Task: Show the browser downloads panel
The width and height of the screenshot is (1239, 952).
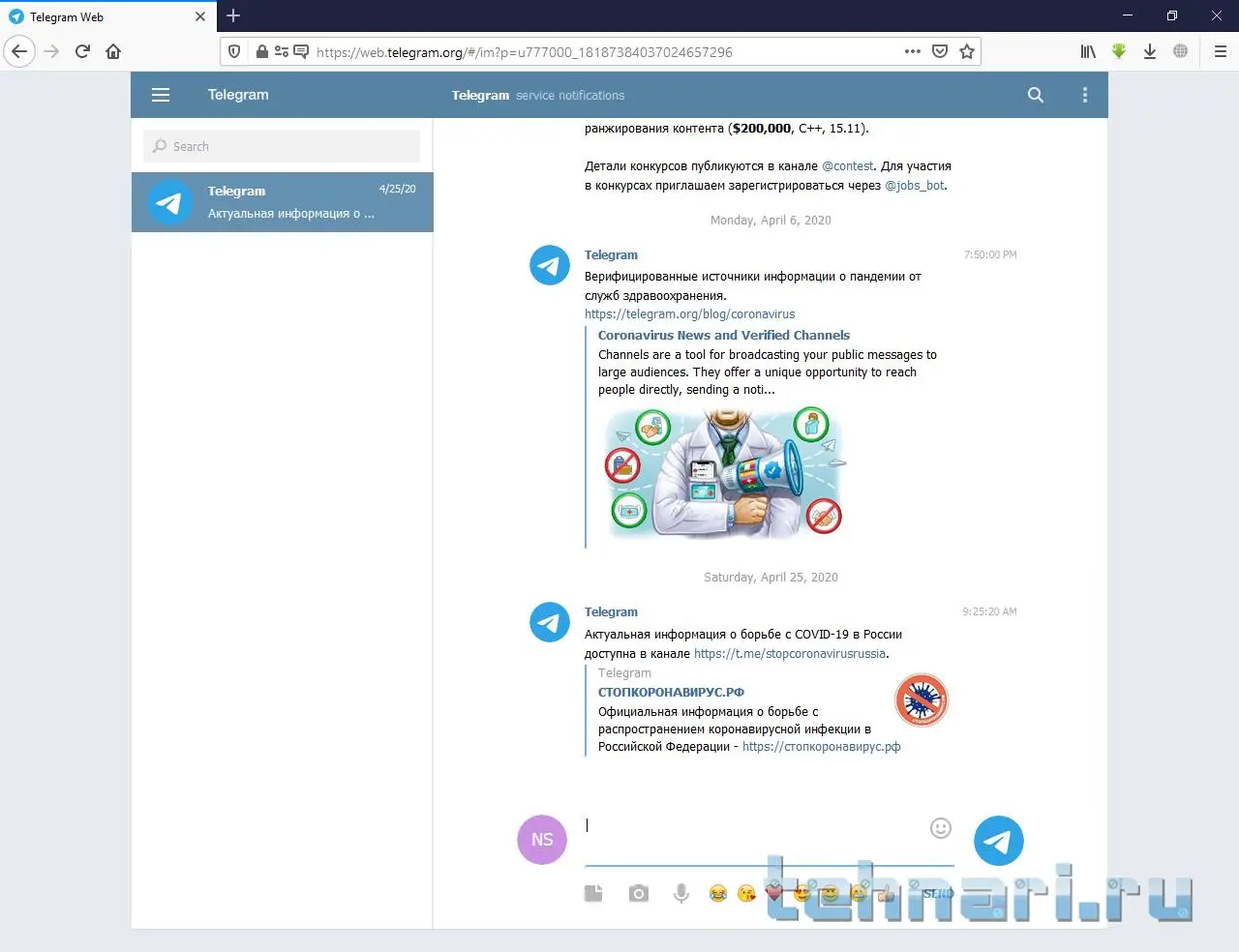Action: coord(1150,51)
